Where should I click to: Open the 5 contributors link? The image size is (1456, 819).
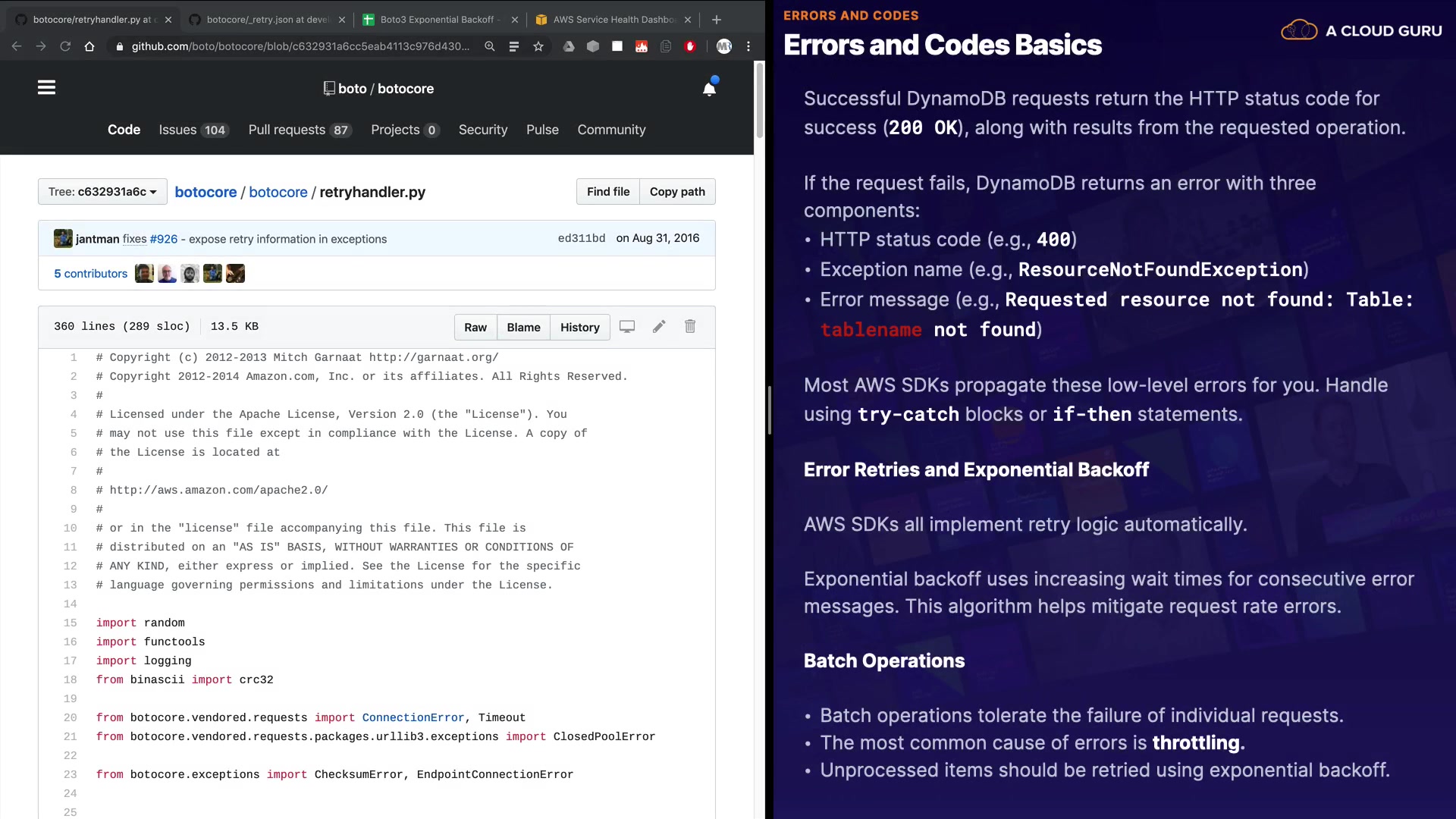90,274
